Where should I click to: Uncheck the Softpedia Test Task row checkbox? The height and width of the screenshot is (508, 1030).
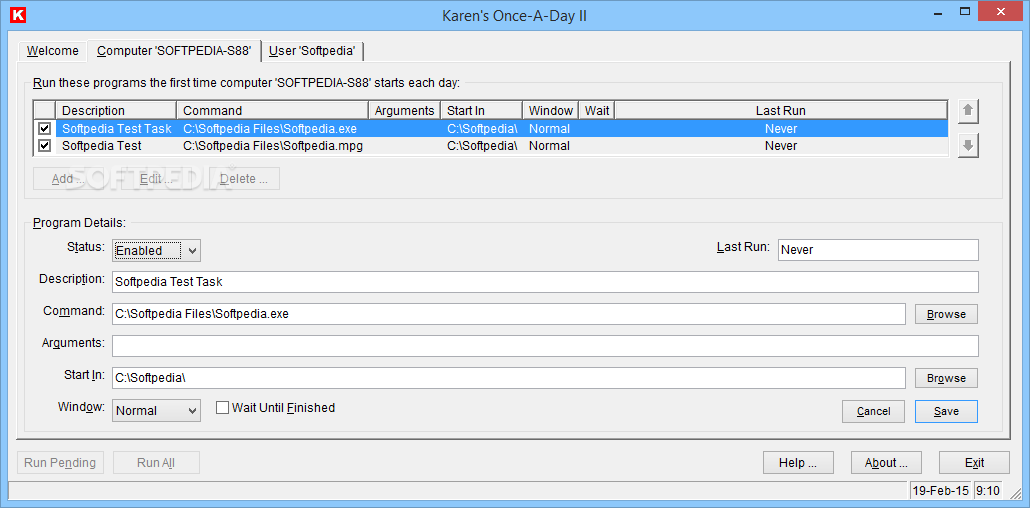pos(45,129)
